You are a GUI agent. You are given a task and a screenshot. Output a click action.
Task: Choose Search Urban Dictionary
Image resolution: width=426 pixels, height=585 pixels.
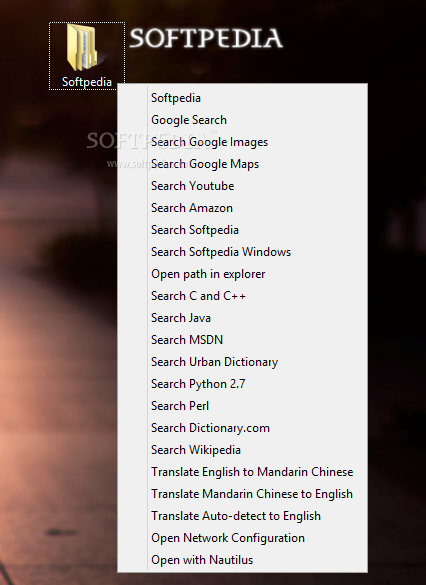[242, 362]
